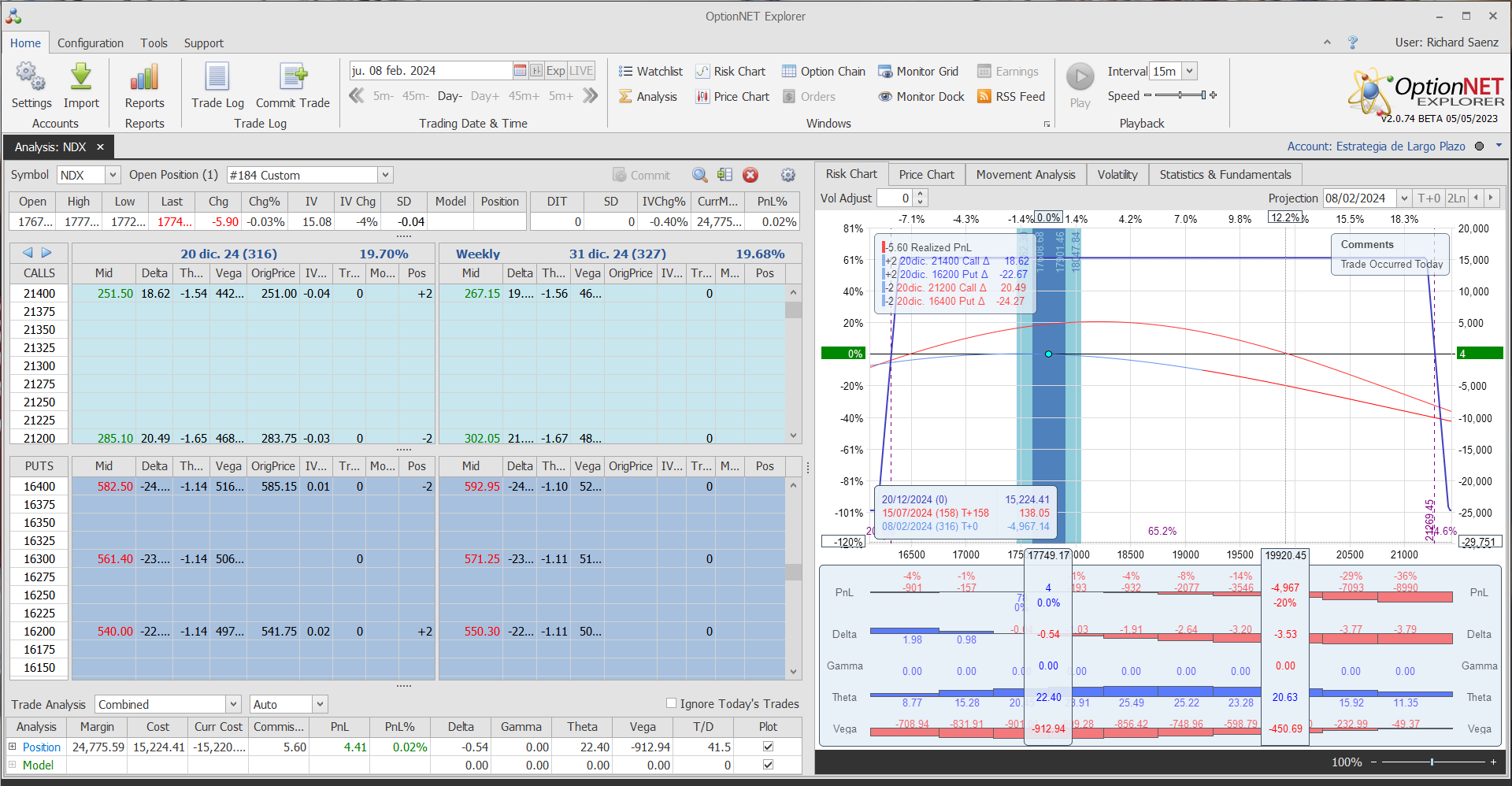Open the Symbol NDX dropdown
The image size is (1512, 786).
(x=113, y=175)
